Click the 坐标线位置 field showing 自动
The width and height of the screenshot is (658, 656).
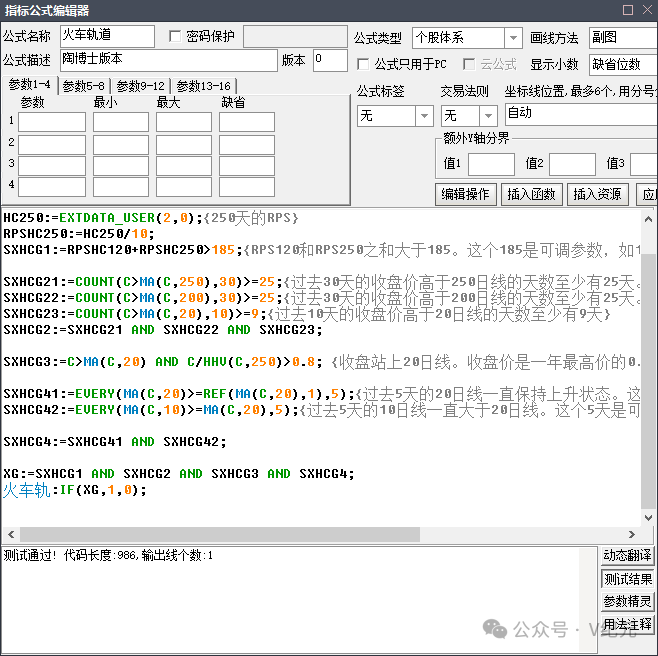pyautogui.click(x=582, y=114)
